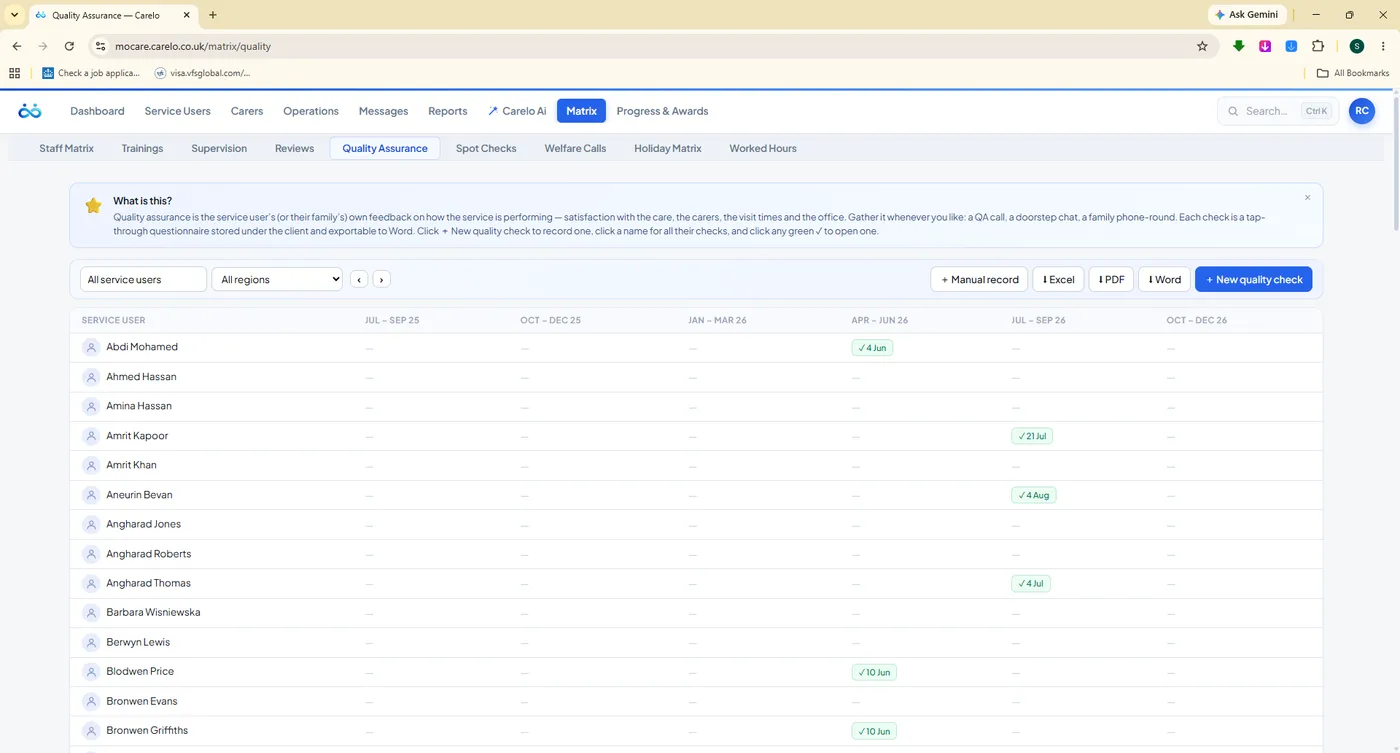This screenshot has width=1400, height=753.
Task: Click the user avatar icon beside Abdi Mohamed
Action: click(91, 348)
